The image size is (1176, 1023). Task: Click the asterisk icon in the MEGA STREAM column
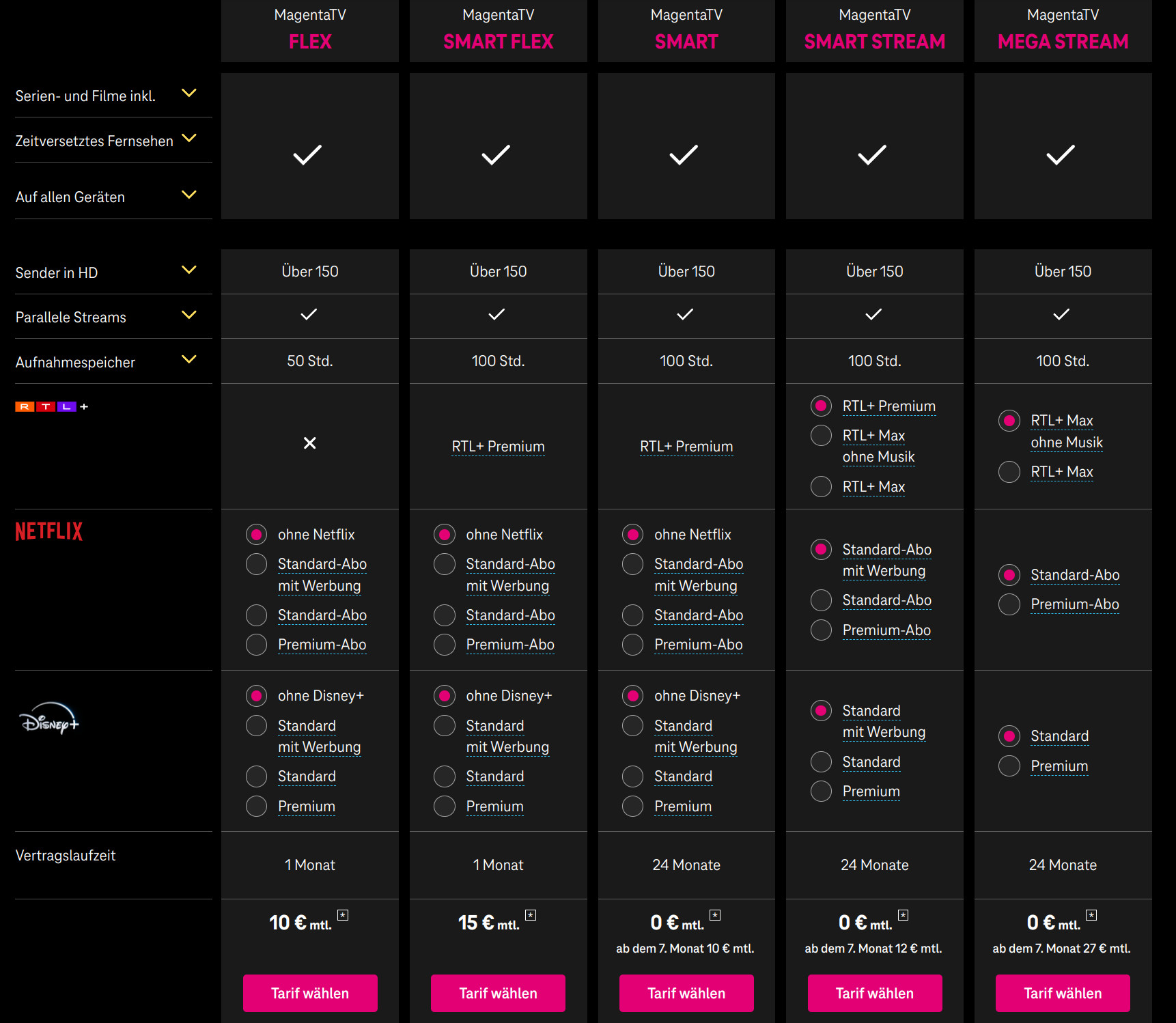pyautogui.click(x=1091, y=913)
